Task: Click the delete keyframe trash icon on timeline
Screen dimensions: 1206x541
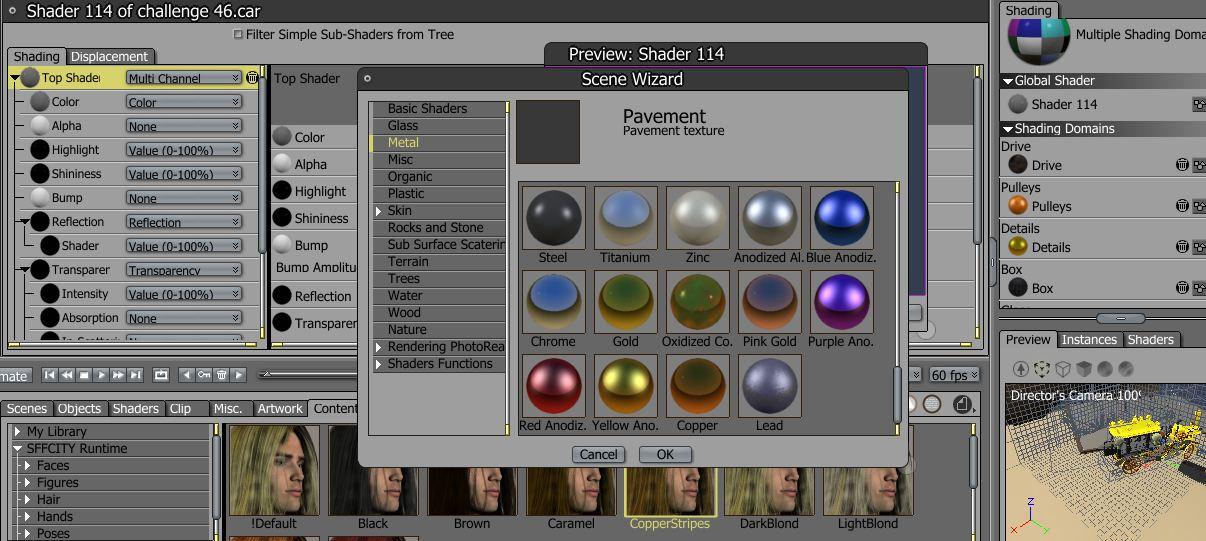Action: click(221, 375)
